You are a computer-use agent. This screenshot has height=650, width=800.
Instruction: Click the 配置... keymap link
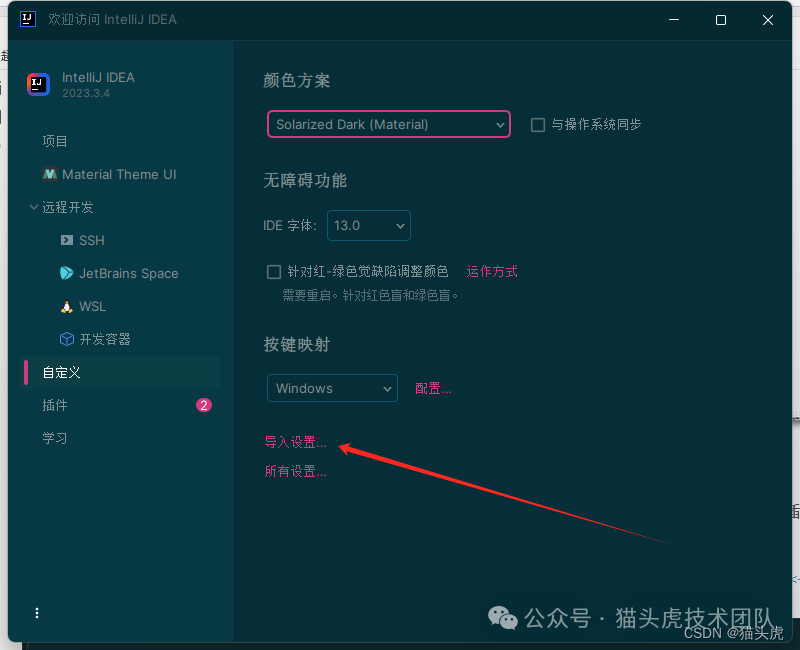433,389
